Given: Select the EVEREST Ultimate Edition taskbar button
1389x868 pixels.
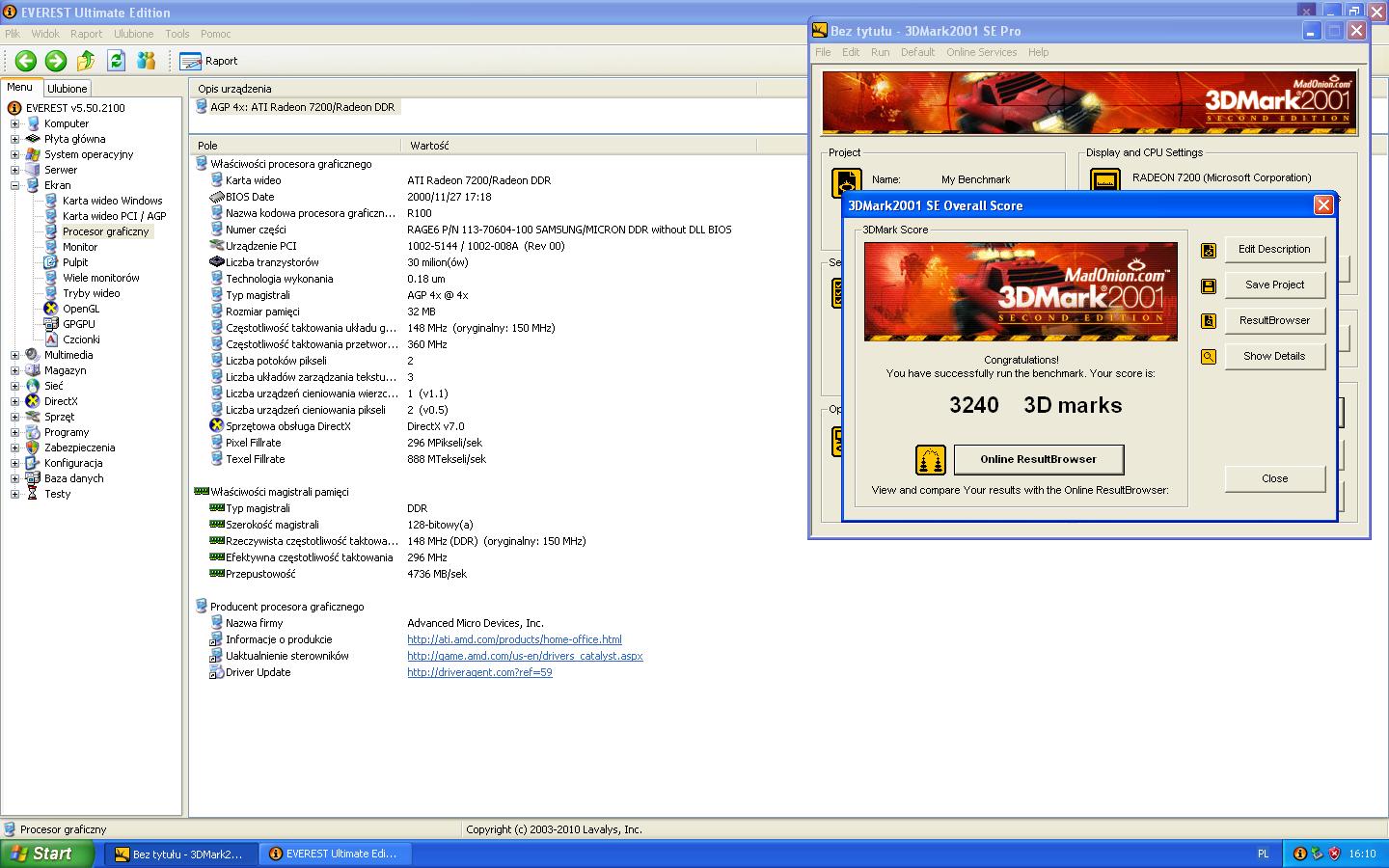Looking at the screenshot, I should 336,854.
